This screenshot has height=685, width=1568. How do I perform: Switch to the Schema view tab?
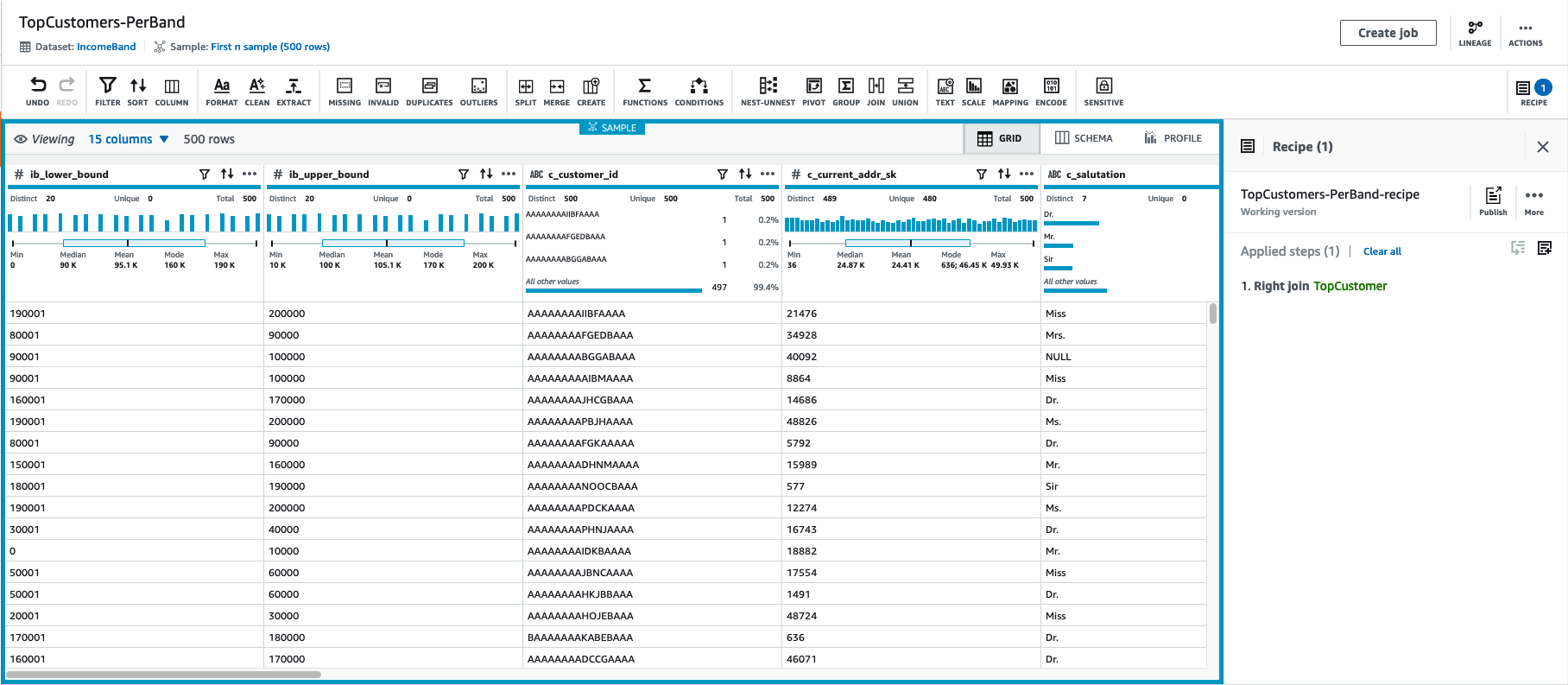[1084, 138]
